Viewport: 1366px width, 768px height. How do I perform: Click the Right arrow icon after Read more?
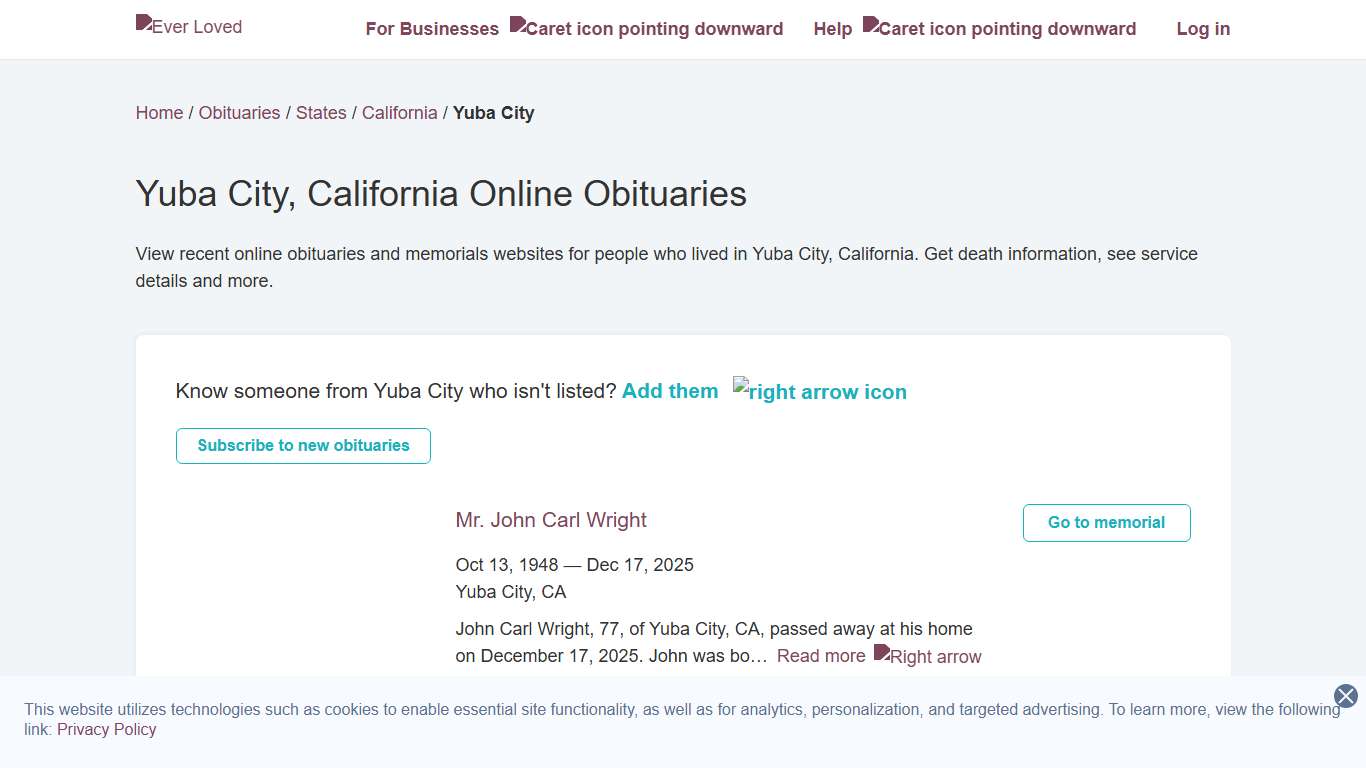point(928,656)
